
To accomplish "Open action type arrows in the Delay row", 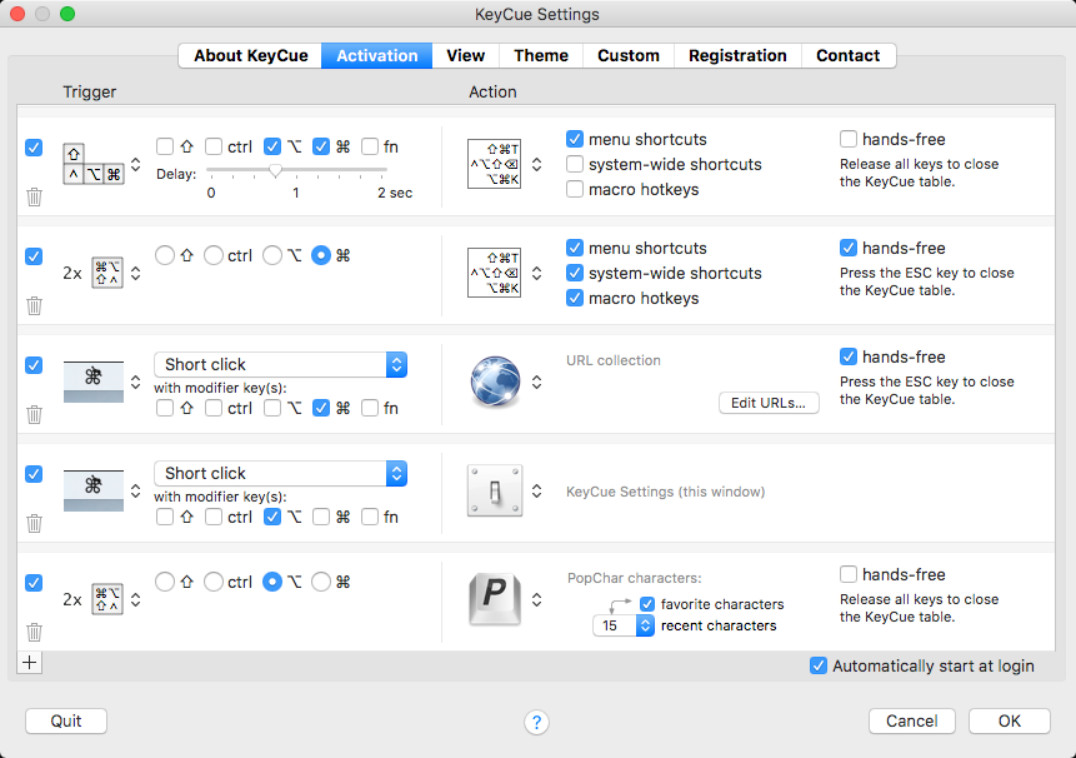I will (x=537, y=165).
